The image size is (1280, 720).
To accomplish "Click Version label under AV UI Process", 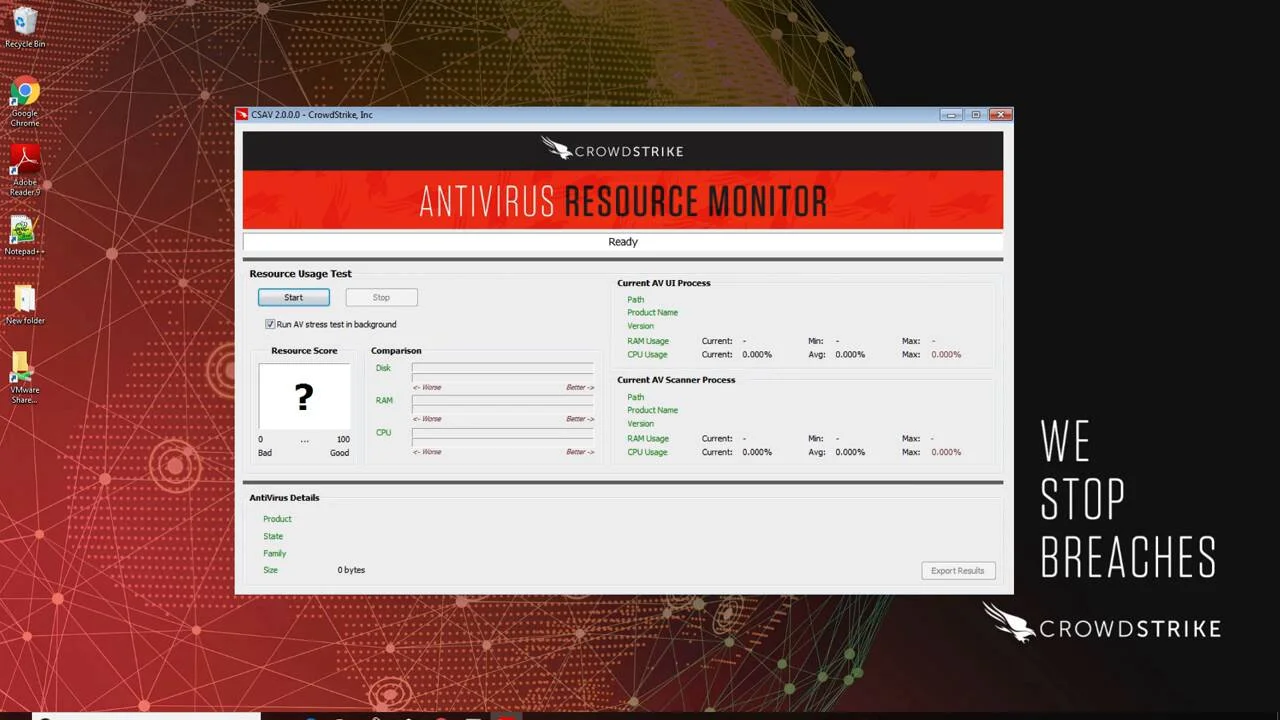I will coord(640,326).
